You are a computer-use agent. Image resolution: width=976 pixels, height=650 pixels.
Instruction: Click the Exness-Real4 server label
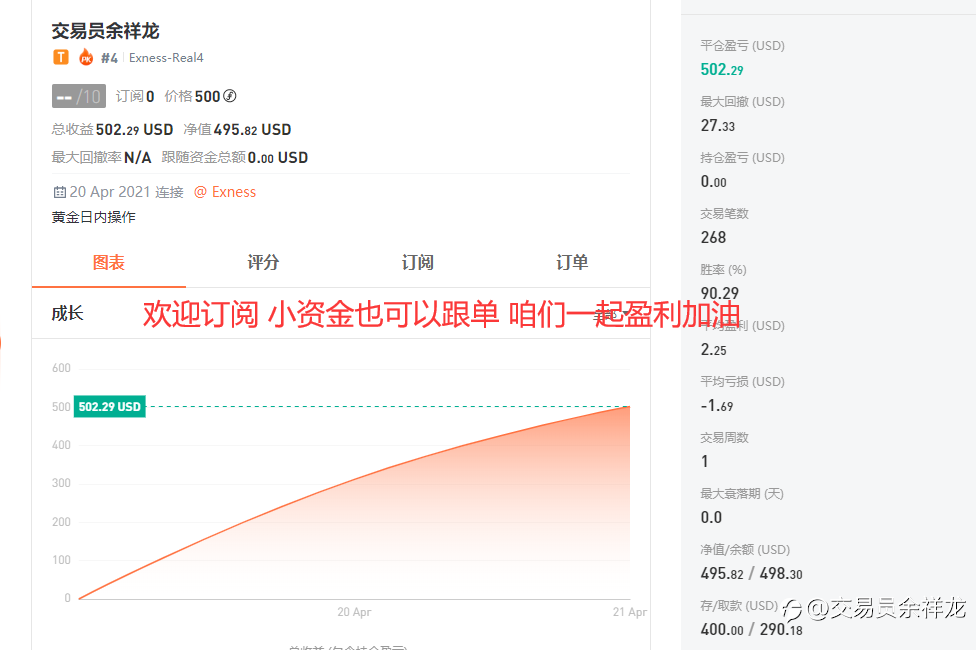pos(166,58)
